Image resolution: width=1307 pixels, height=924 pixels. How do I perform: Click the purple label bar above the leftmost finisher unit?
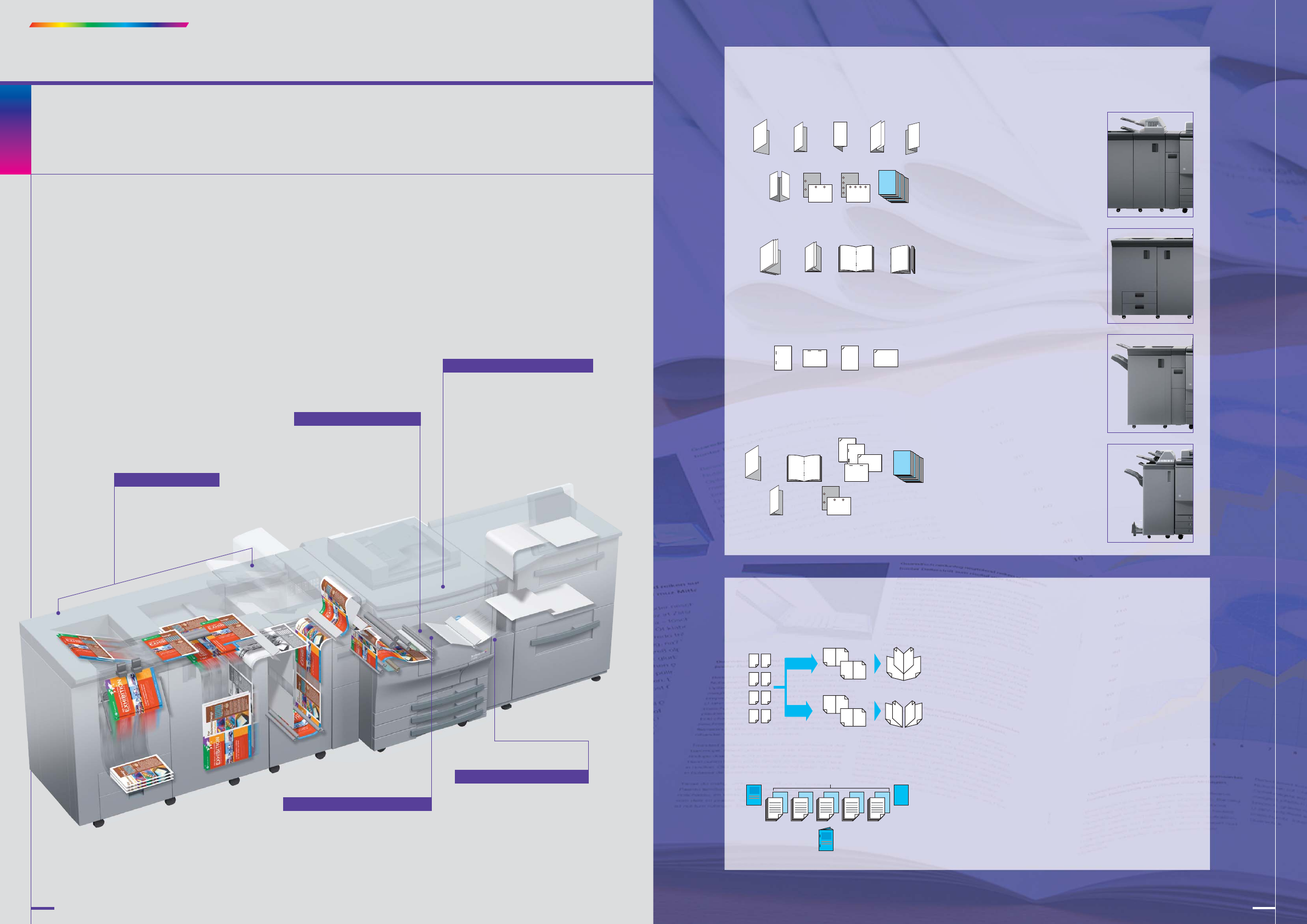[167, 480]
